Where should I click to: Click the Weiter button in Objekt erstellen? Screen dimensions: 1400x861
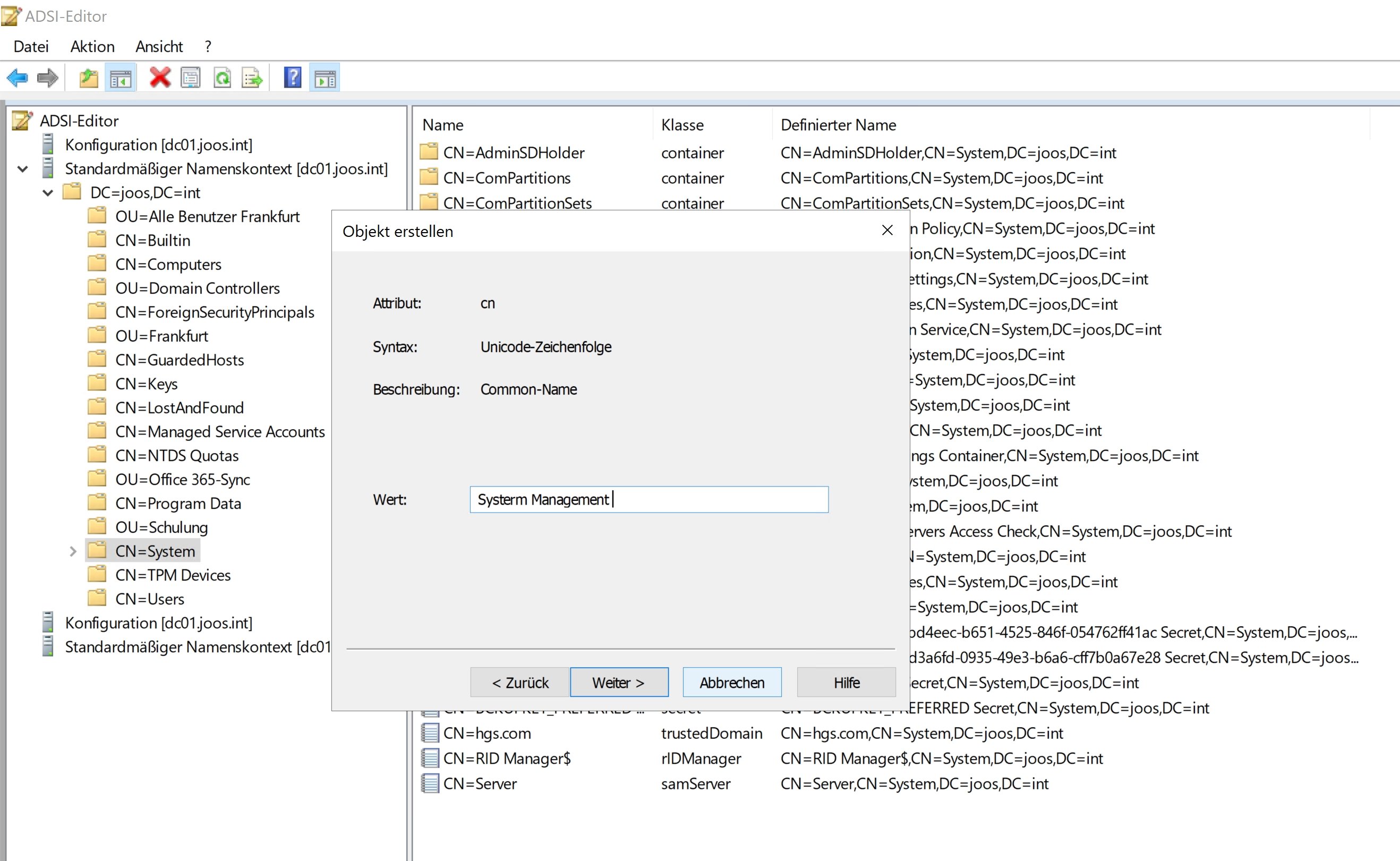pyautogui.click(x=619, y=681)
